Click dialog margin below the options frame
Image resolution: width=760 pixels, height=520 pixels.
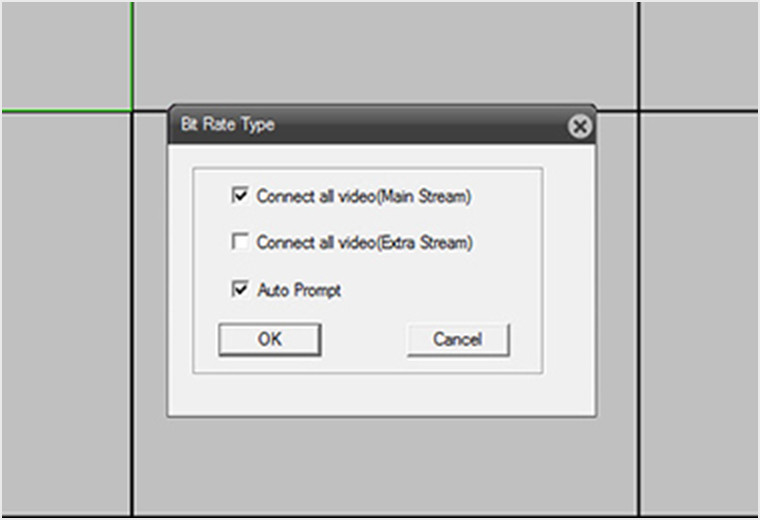380,395
